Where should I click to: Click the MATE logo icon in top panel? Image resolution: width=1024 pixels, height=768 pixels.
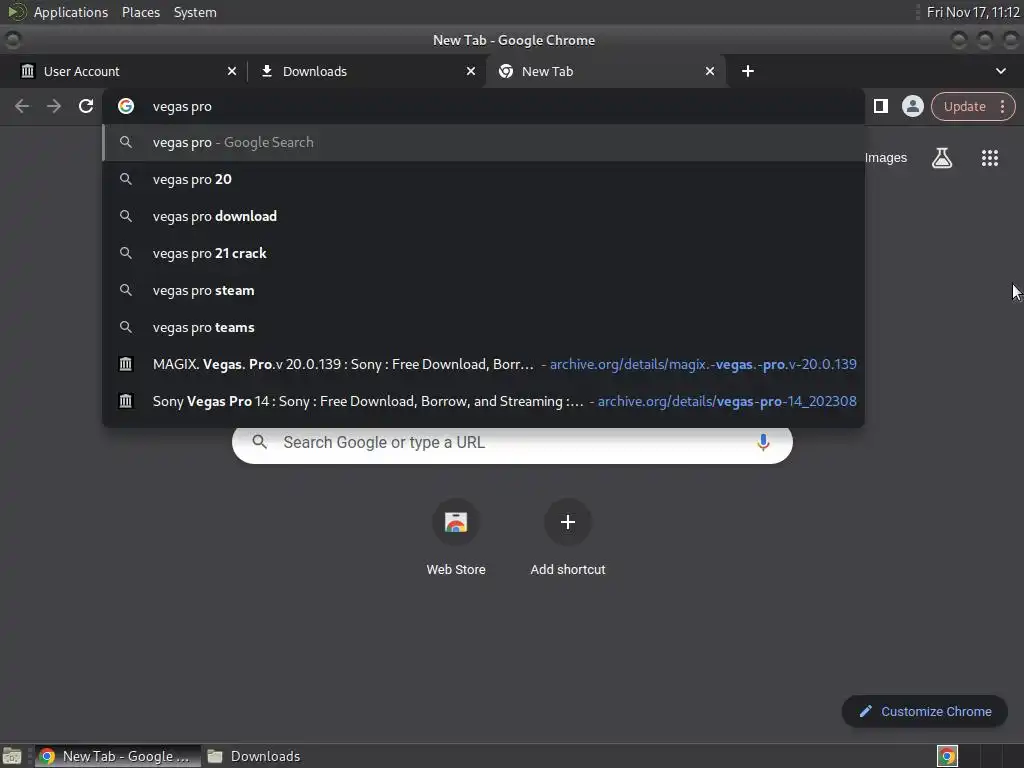[16, 12]
